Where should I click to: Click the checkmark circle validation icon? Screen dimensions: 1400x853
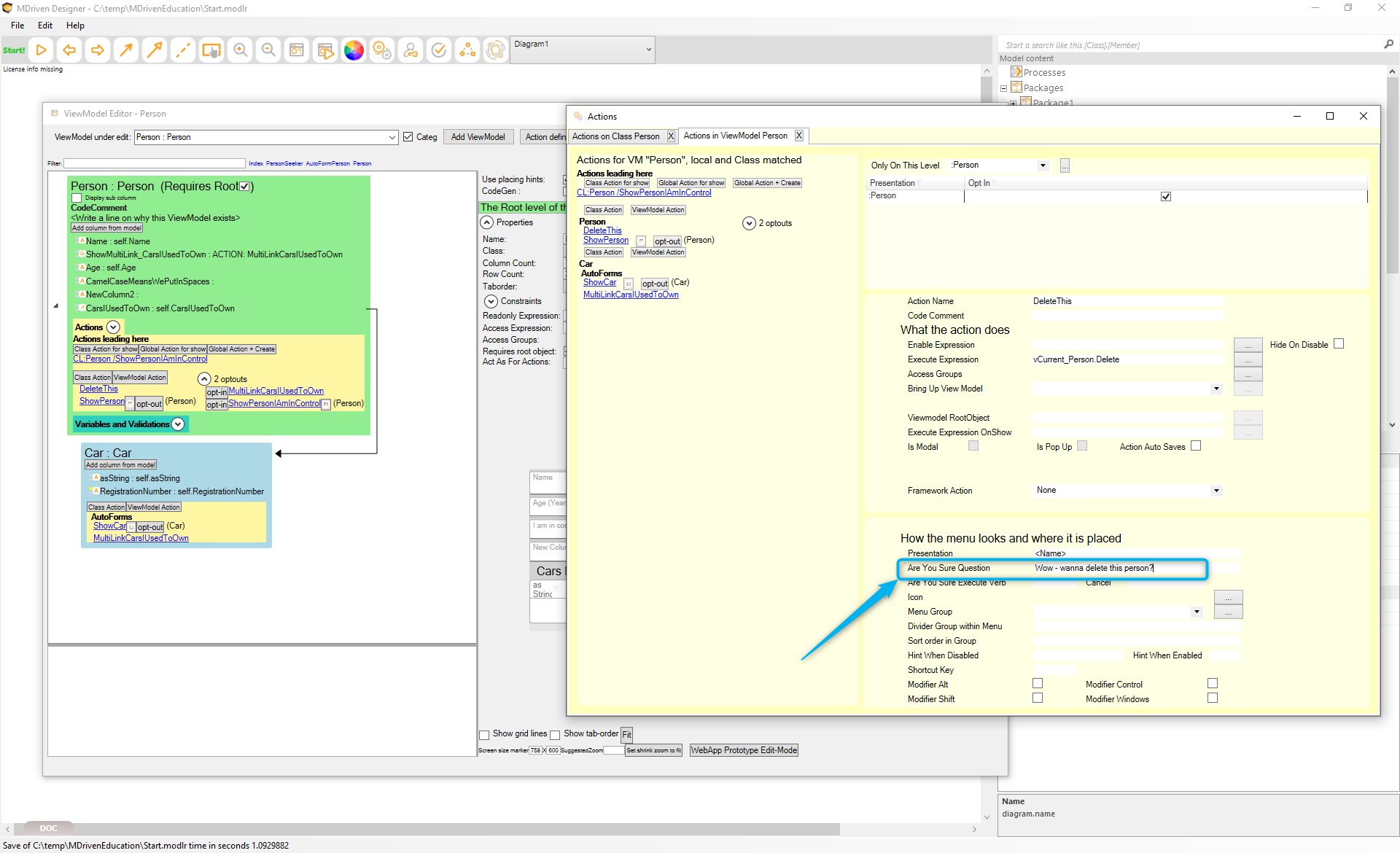pos(439,50)
